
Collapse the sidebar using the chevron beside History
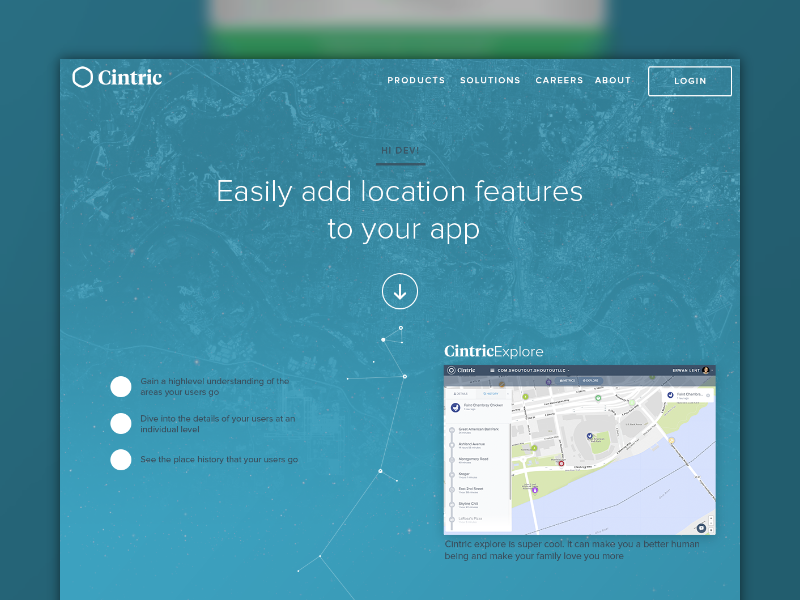[x=508, y=392]
